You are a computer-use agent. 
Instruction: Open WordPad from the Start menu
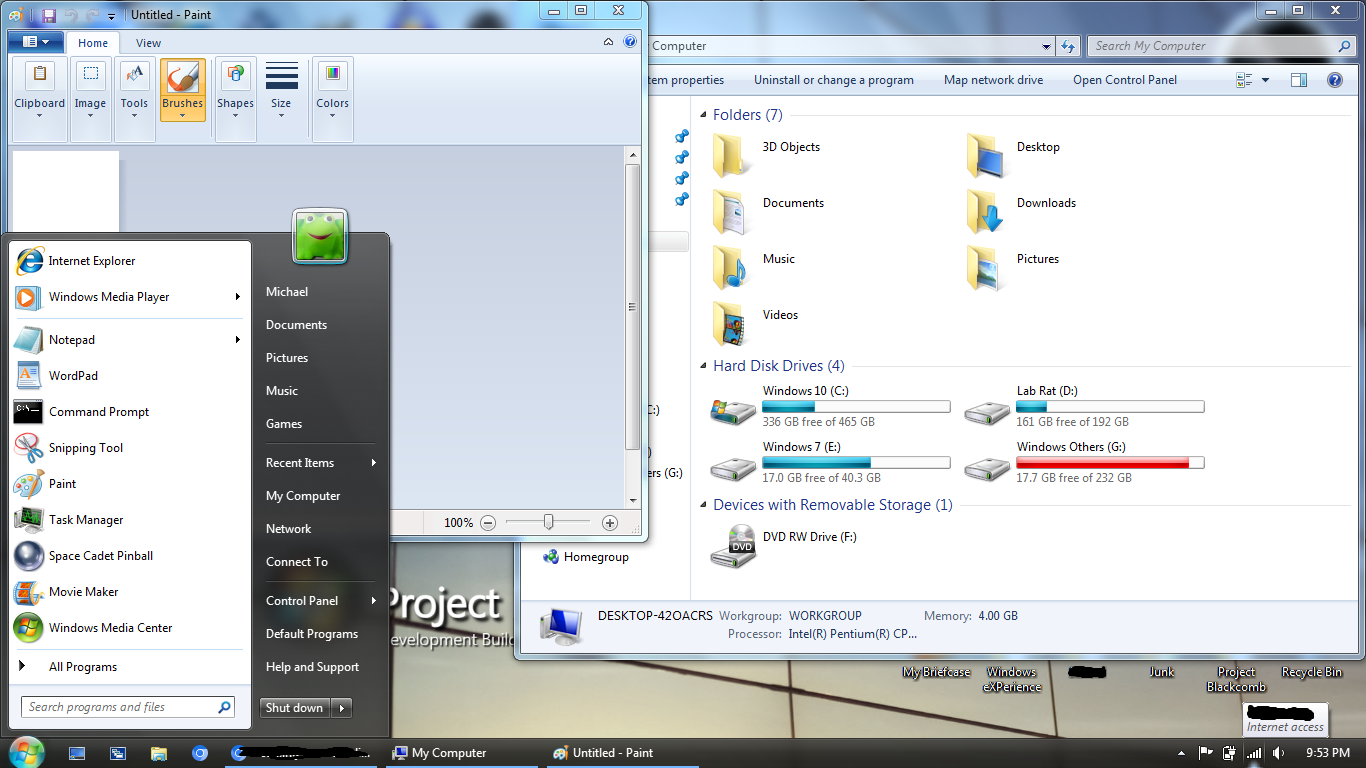[130, 376]
